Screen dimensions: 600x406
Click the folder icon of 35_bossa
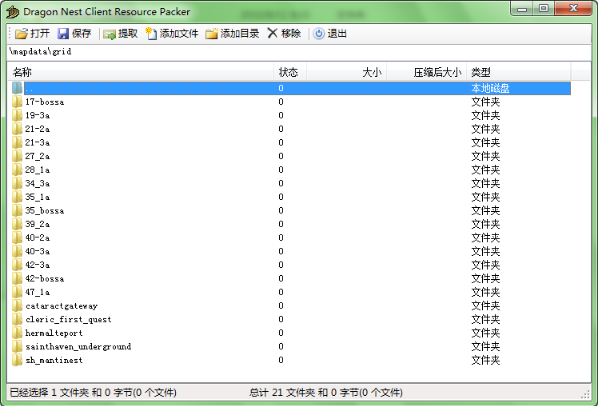pyautogui.click(x=17, y=210)
